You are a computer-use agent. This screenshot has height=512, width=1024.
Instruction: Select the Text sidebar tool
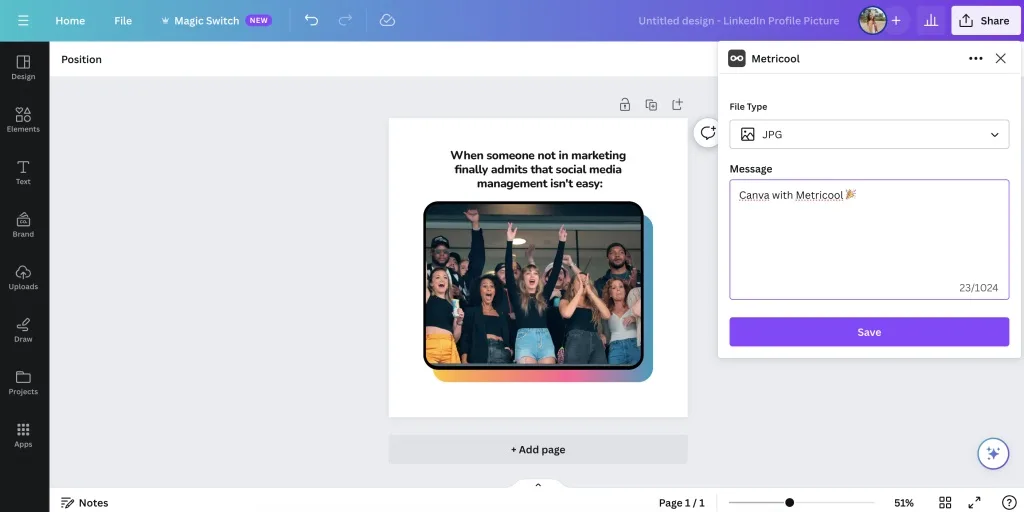23,172
